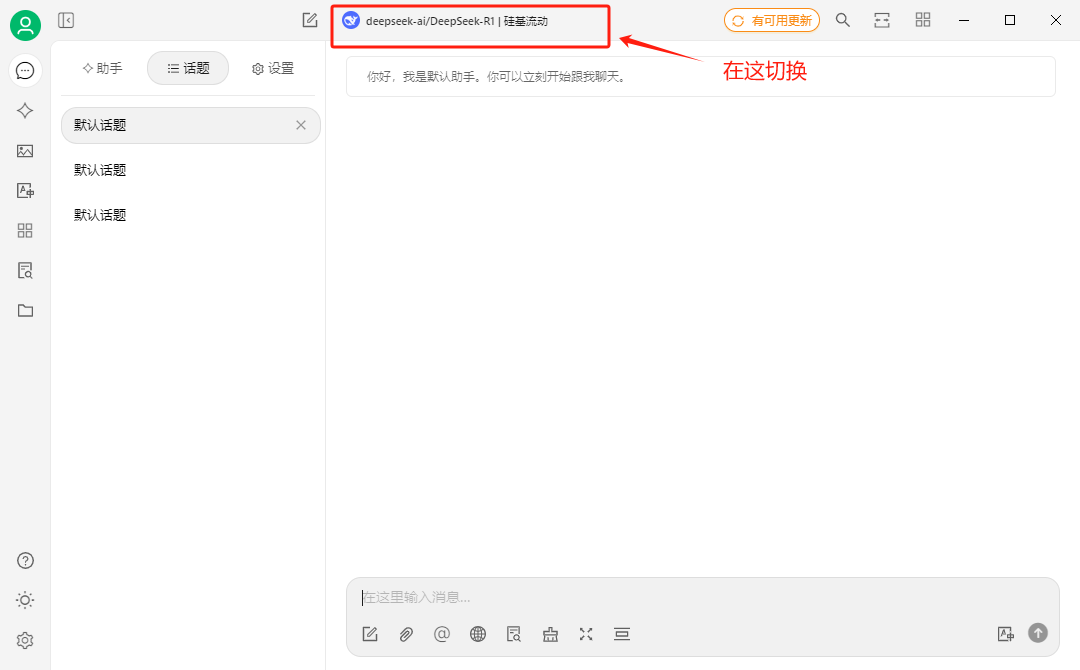
Task: Toggle the light/dark theme
Action: click(x=25, y=599)
